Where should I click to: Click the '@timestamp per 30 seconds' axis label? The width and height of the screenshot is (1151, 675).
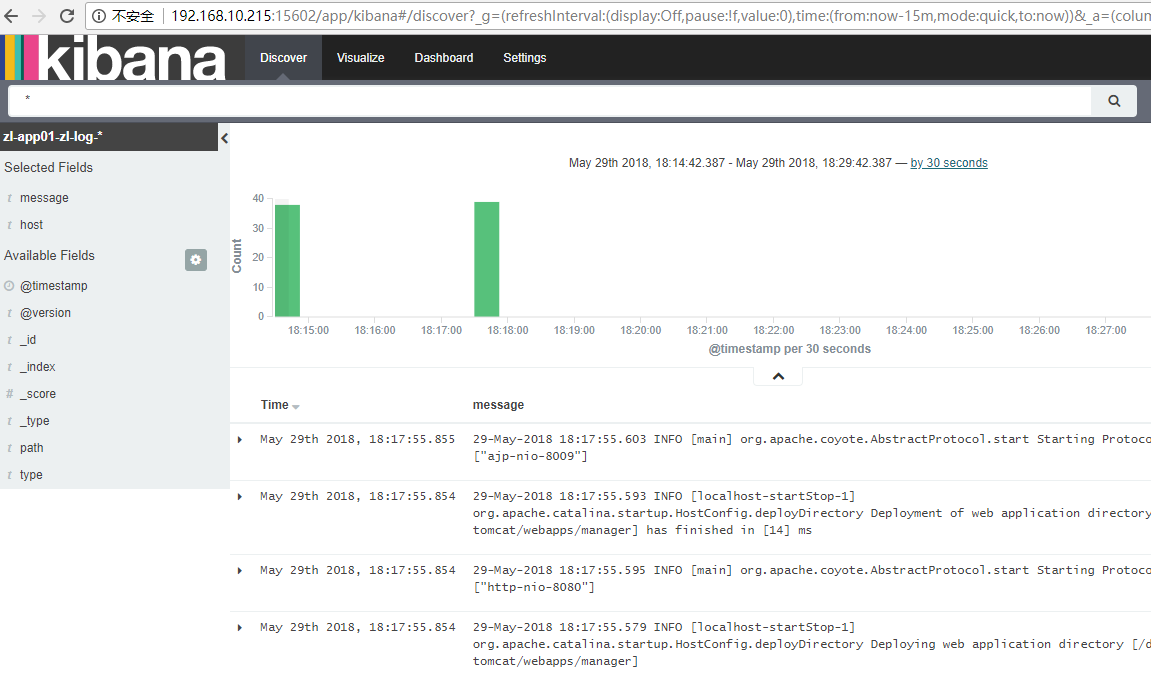[790, 349]
